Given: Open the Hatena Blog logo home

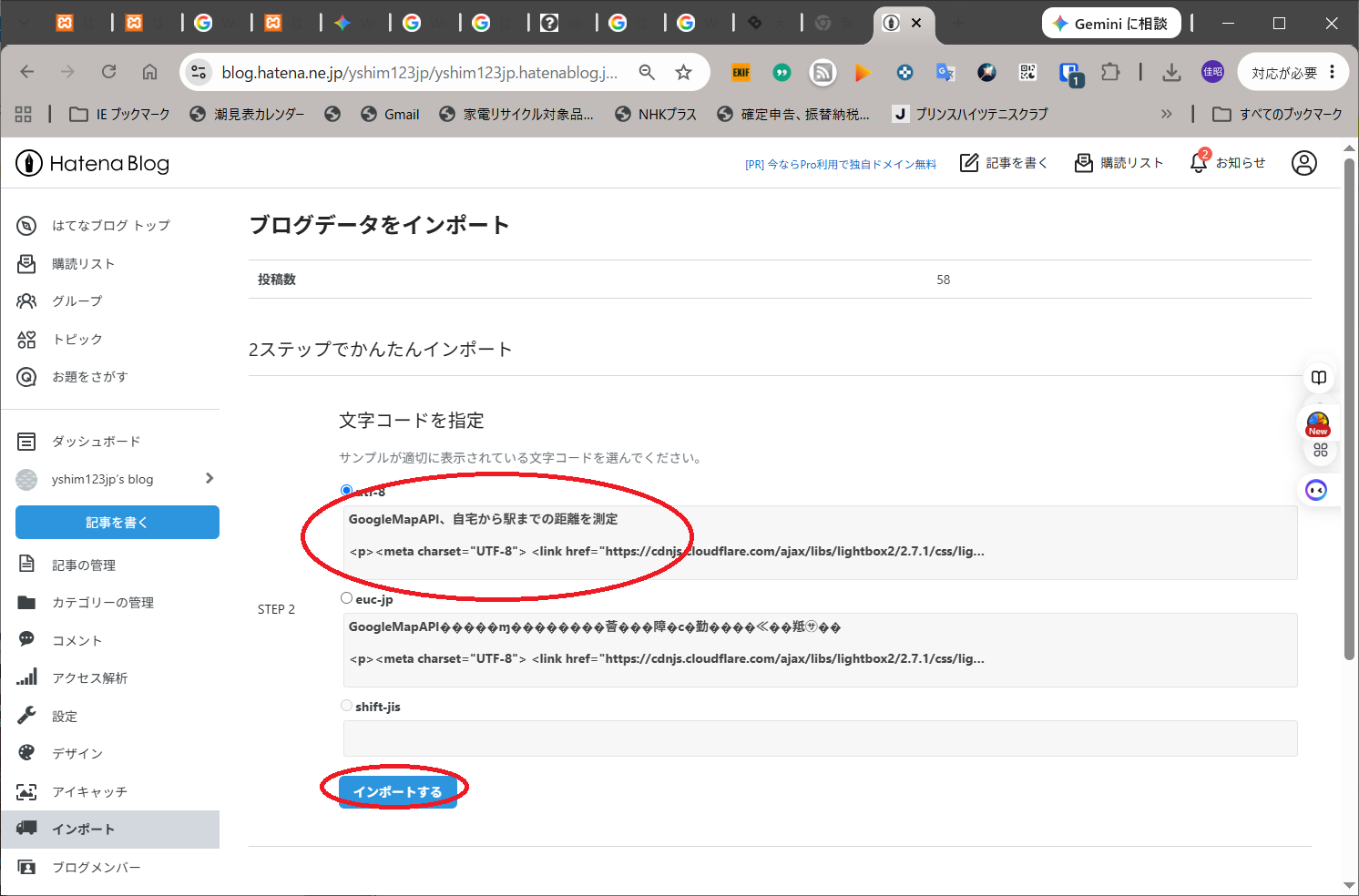Looking at the screenshot, I should [x=93, y=163].
